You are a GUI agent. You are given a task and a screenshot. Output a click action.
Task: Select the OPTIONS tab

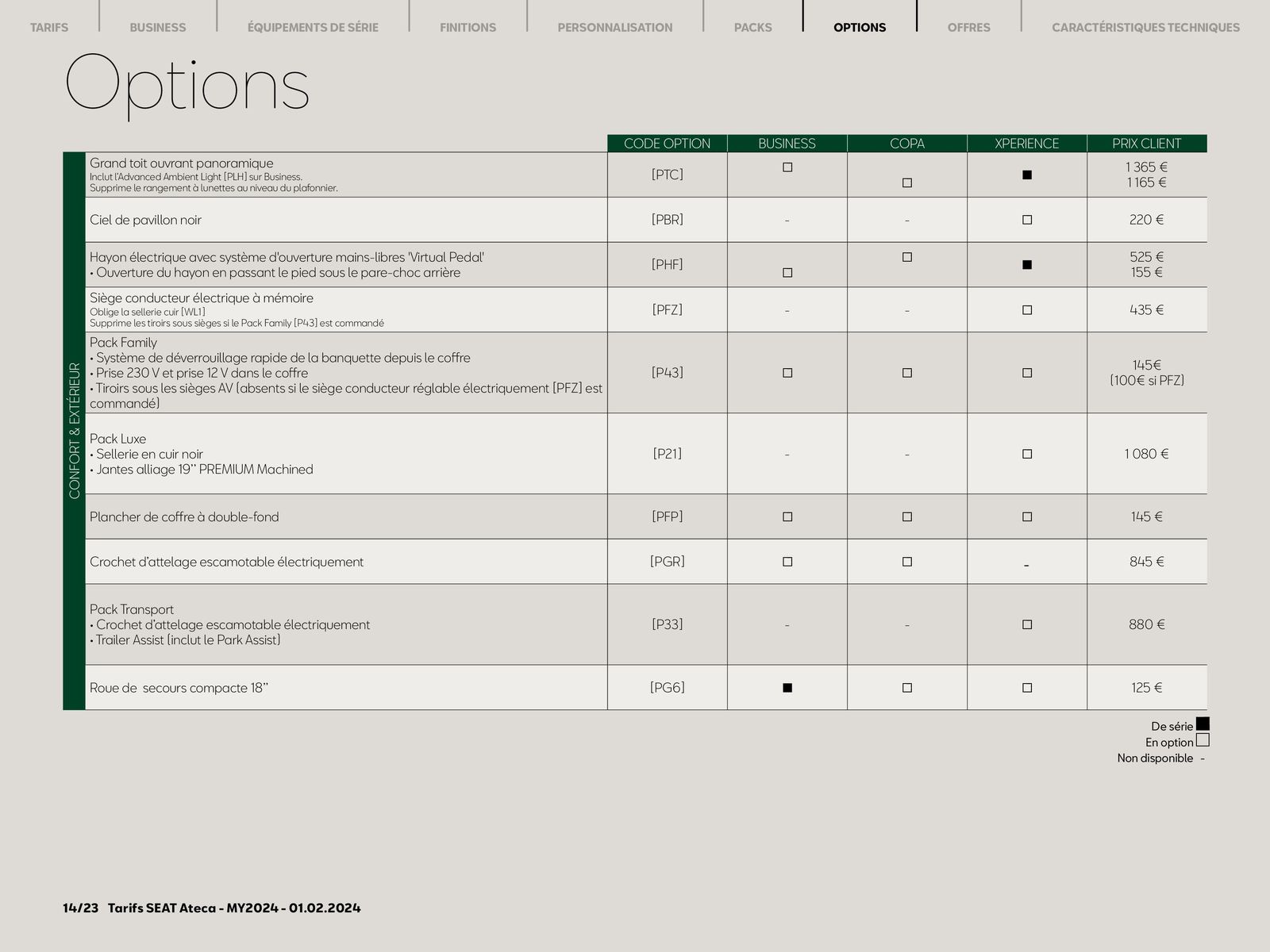tap(860, 27)
